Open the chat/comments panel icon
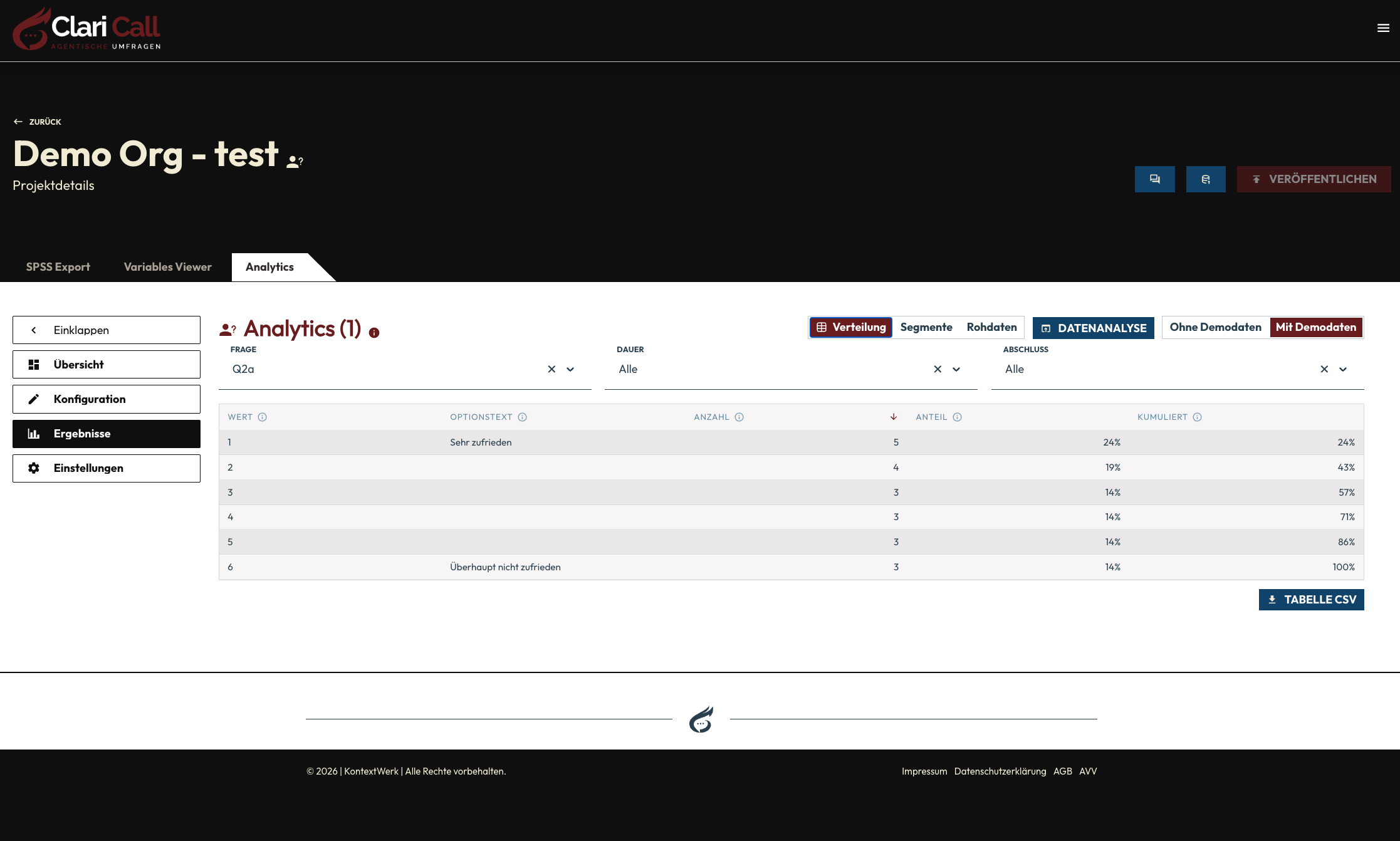The height and width of the screenshot is (841, 1400). click(1155, 179)
